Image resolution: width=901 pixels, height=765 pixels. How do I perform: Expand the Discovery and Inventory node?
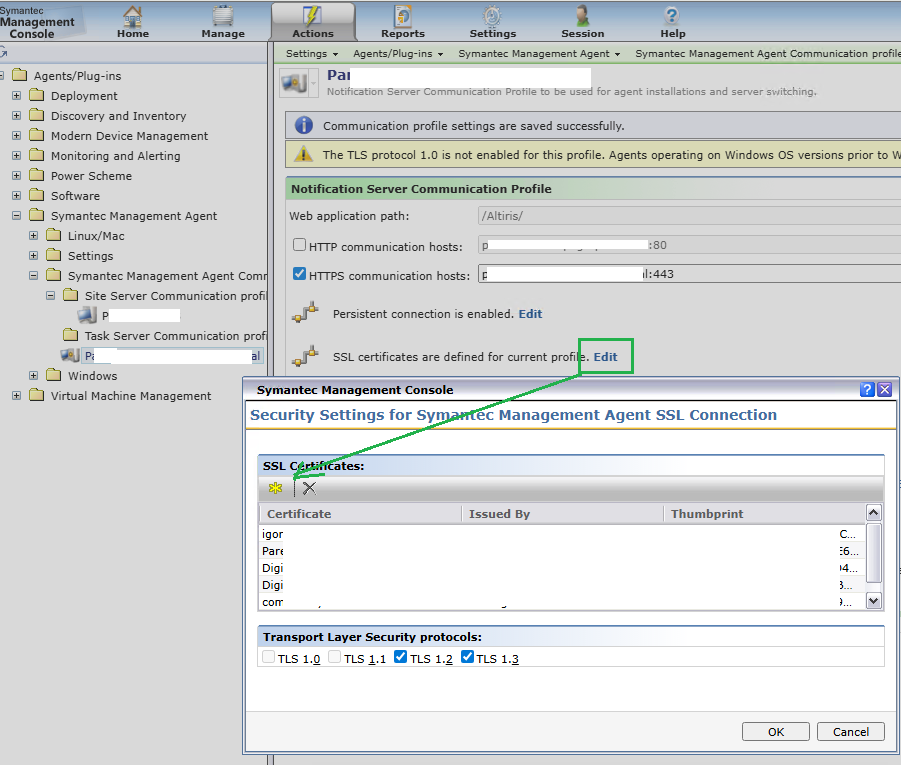pos(17,116)
